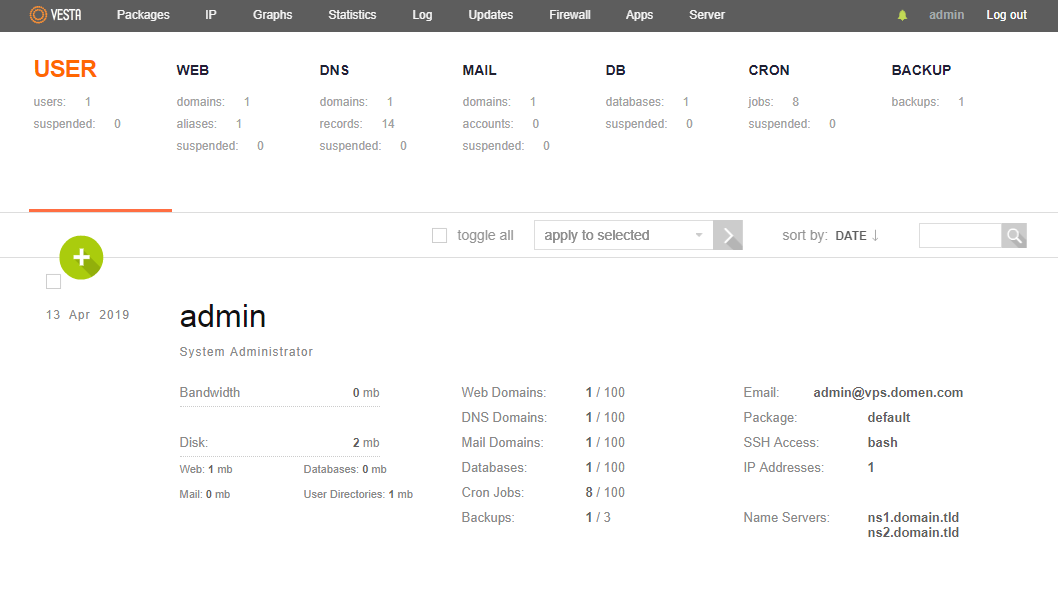
Task: Open the CRON section tab
Action: click(x=769, y=71)
